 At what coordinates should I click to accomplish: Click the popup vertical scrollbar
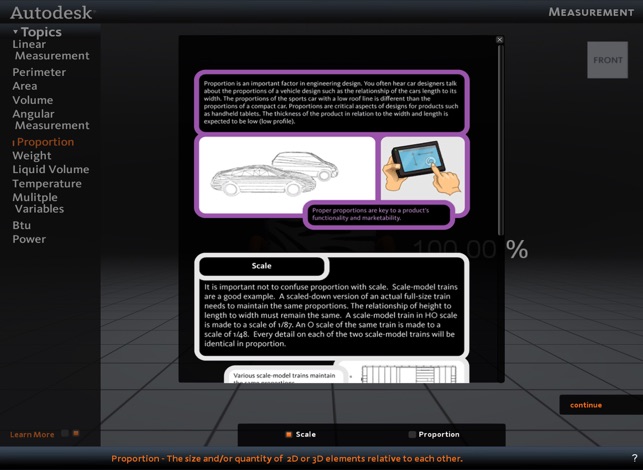(500, 139)
